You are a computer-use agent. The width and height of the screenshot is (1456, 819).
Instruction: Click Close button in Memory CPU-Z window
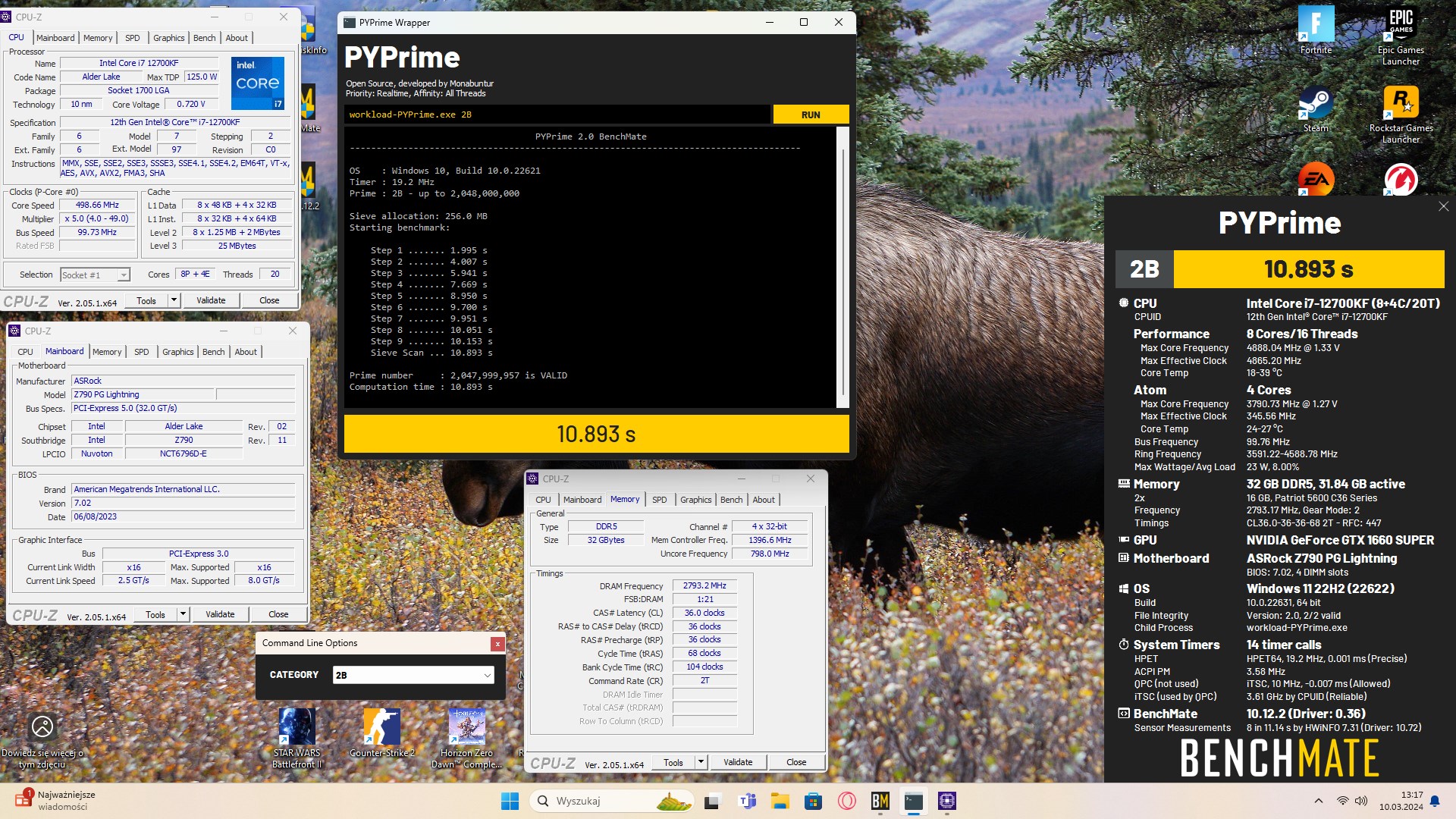pos(796,762)
